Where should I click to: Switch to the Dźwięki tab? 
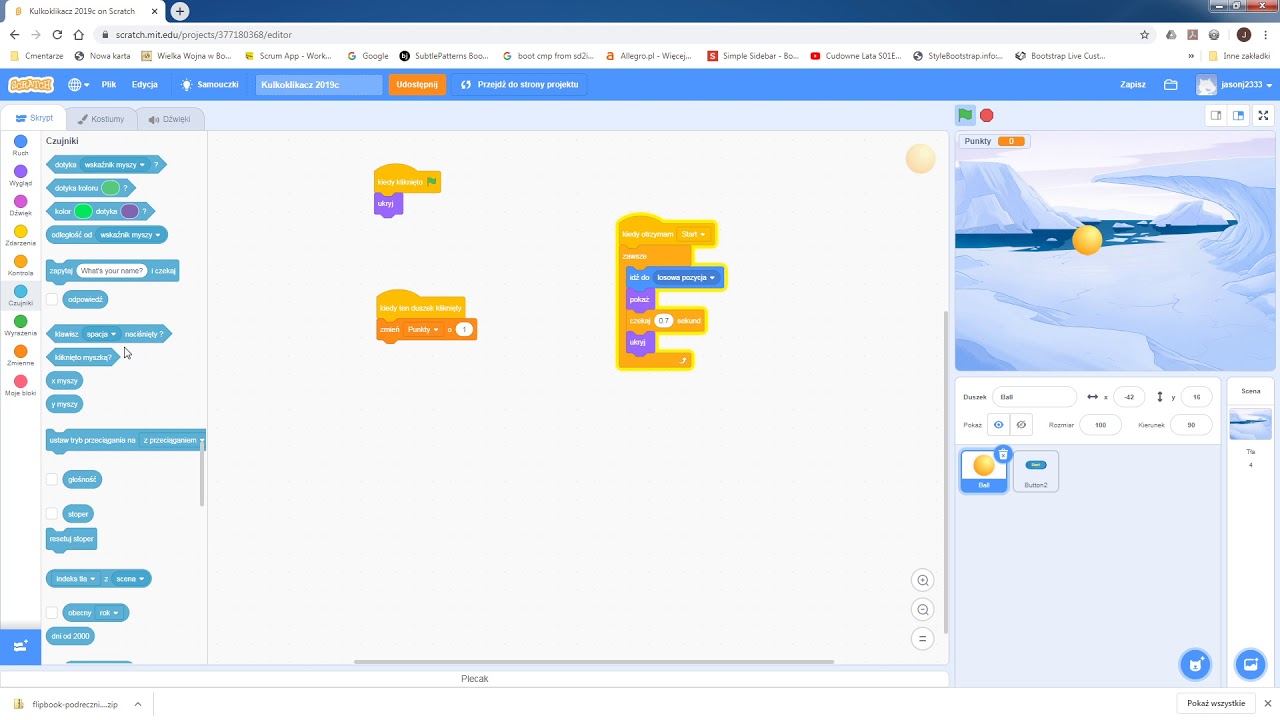[170, 119]
